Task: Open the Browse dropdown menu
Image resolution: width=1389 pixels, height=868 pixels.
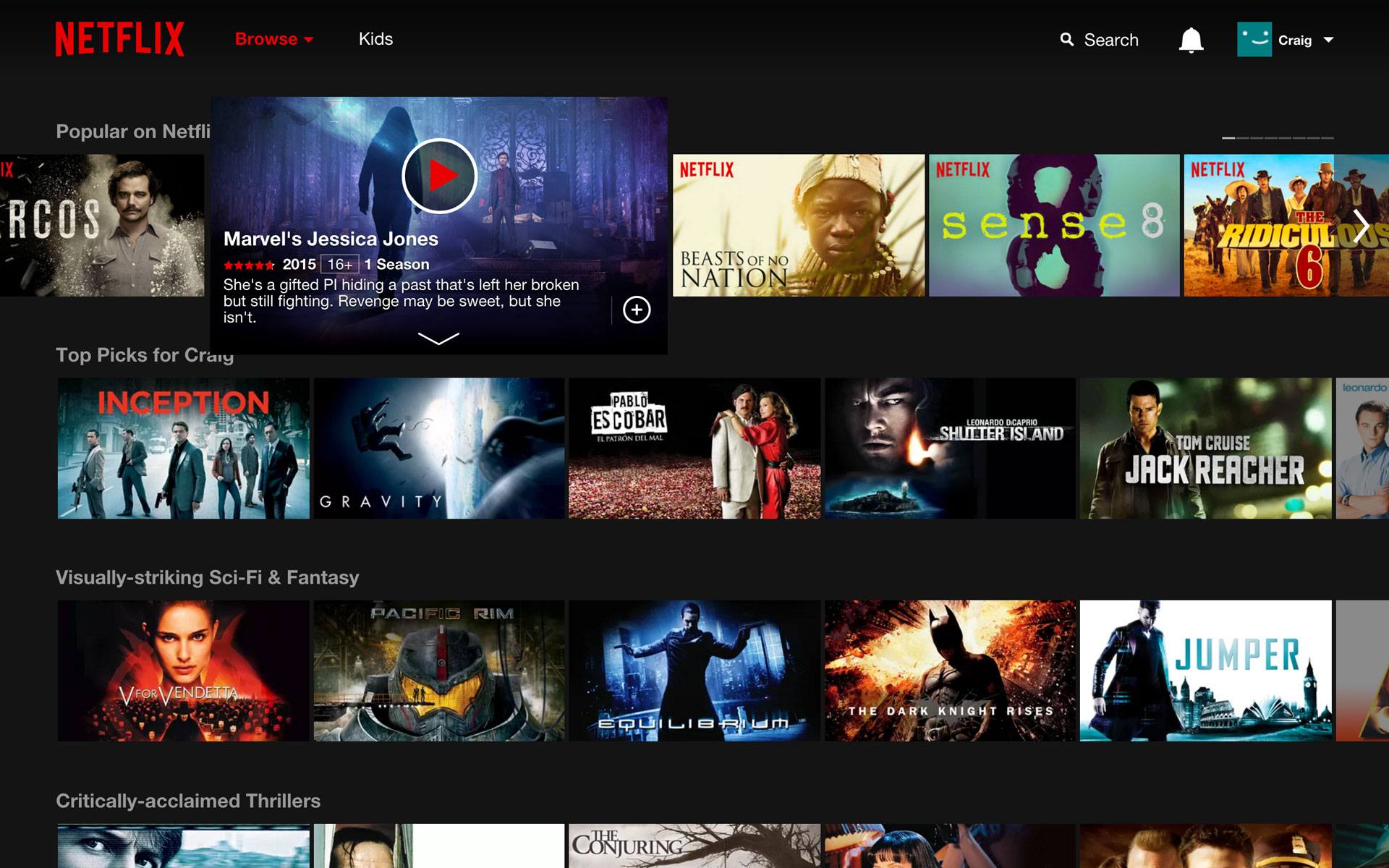Action: pyautogui.click(x=273, y=39)
